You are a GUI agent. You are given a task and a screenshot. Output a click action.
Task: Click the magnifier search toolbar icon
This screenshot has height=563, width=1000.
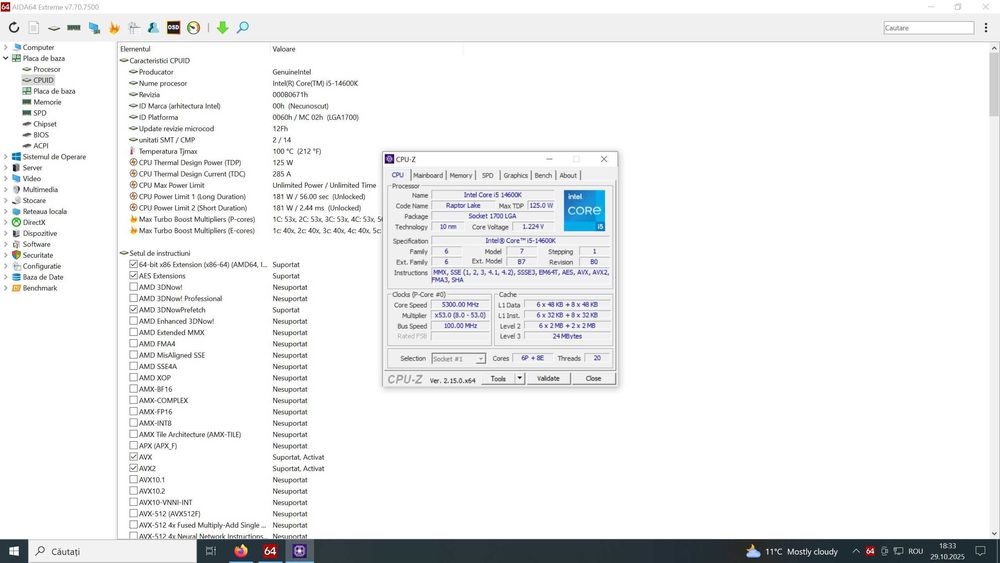pyautogui.click(x=242, y=27)
